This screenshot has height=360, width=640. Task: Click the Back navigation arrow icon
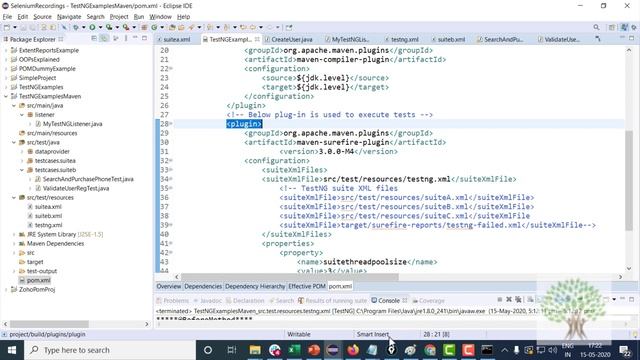253,27
